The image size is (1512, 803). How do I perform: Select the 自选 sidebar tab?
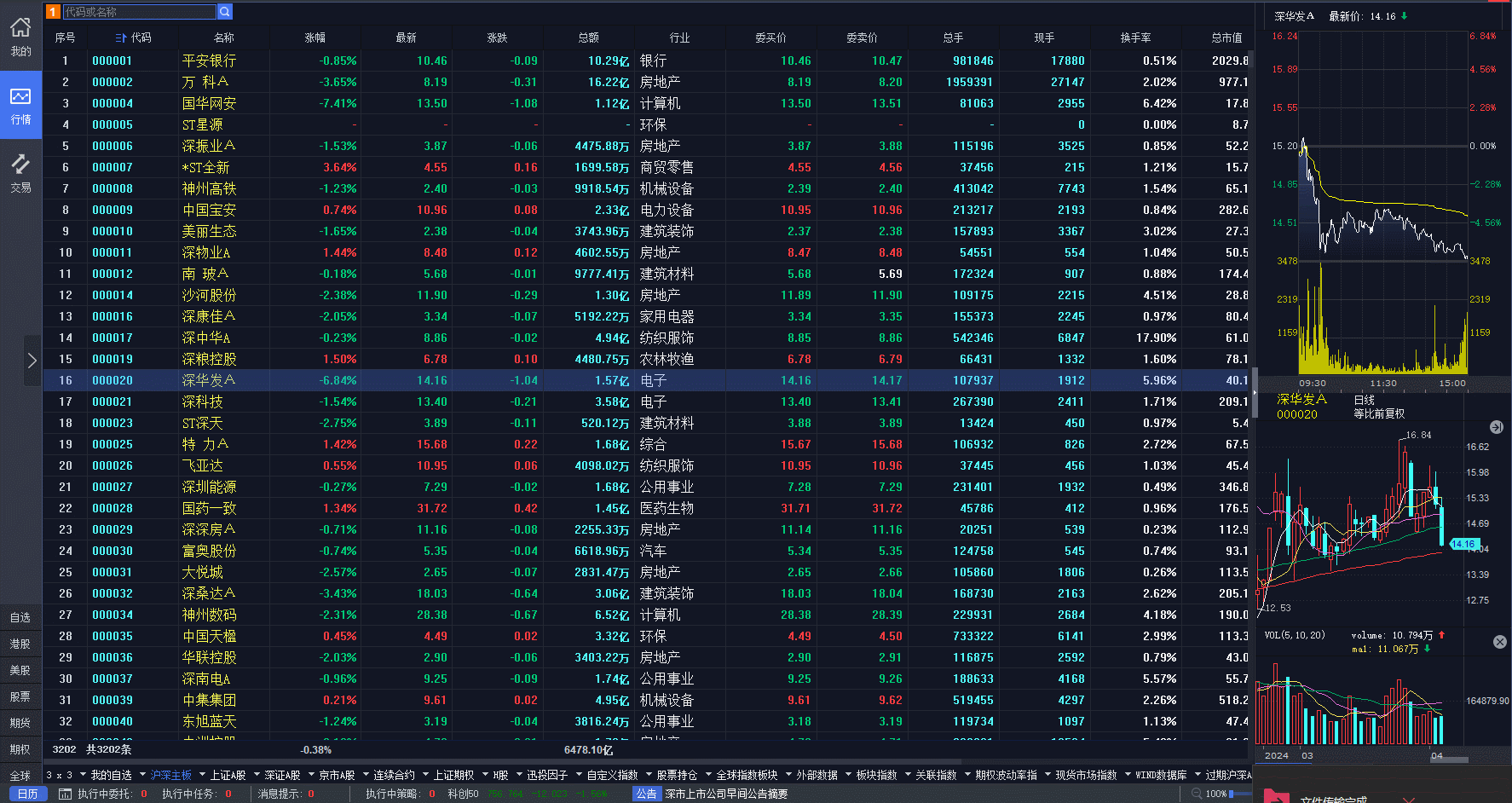pos(20,618)
